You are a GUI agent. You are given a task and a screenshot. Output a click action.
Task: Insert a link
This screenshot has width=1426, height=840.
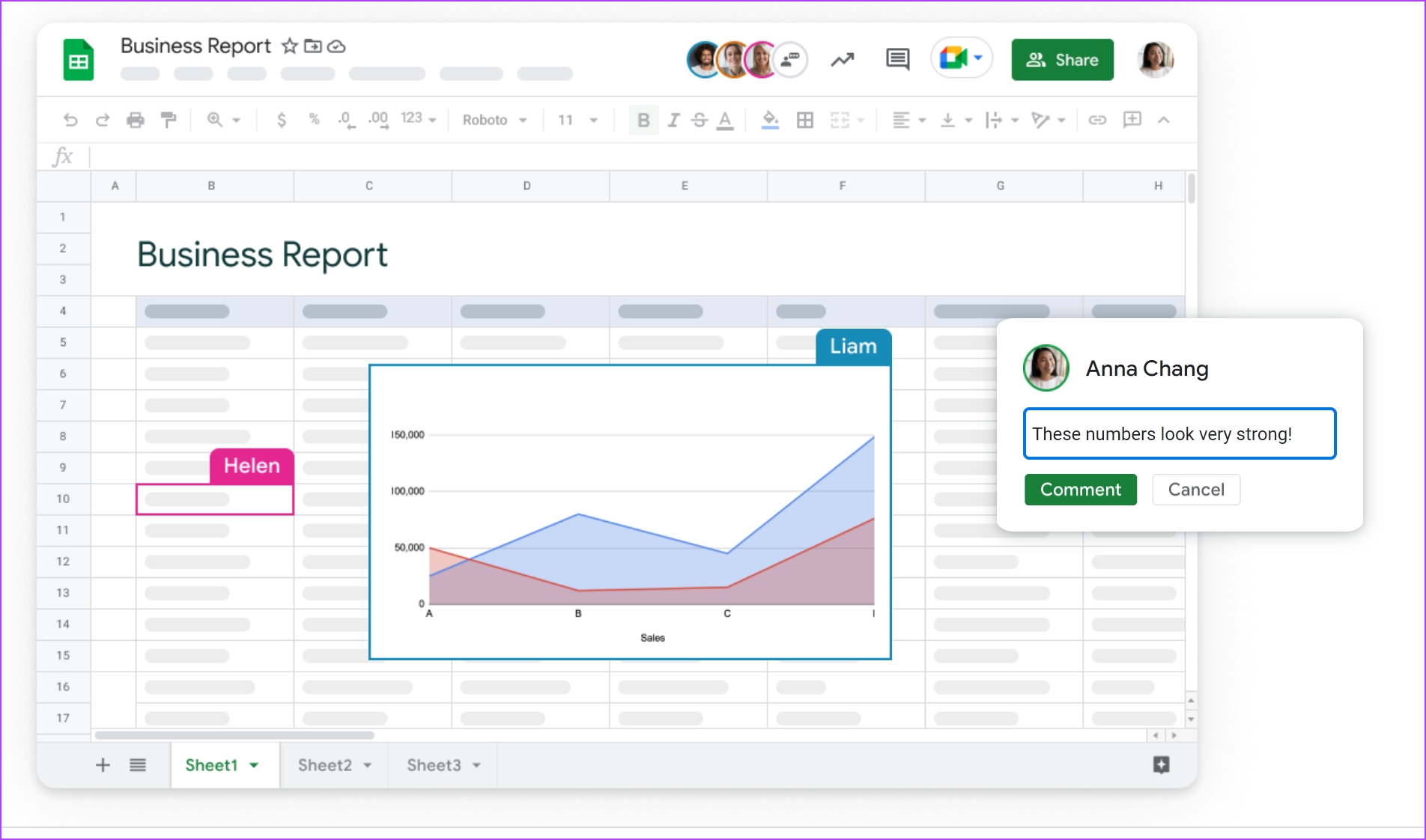pos(1097,120)
